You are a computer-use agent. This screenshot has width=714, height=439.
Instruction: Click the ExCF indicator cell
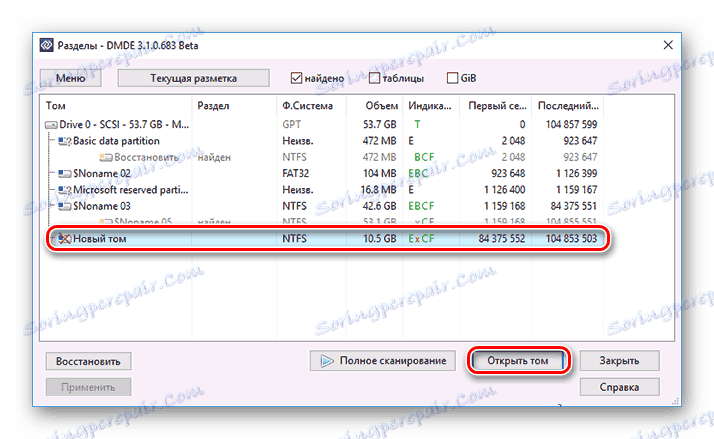tap(421, 239)
